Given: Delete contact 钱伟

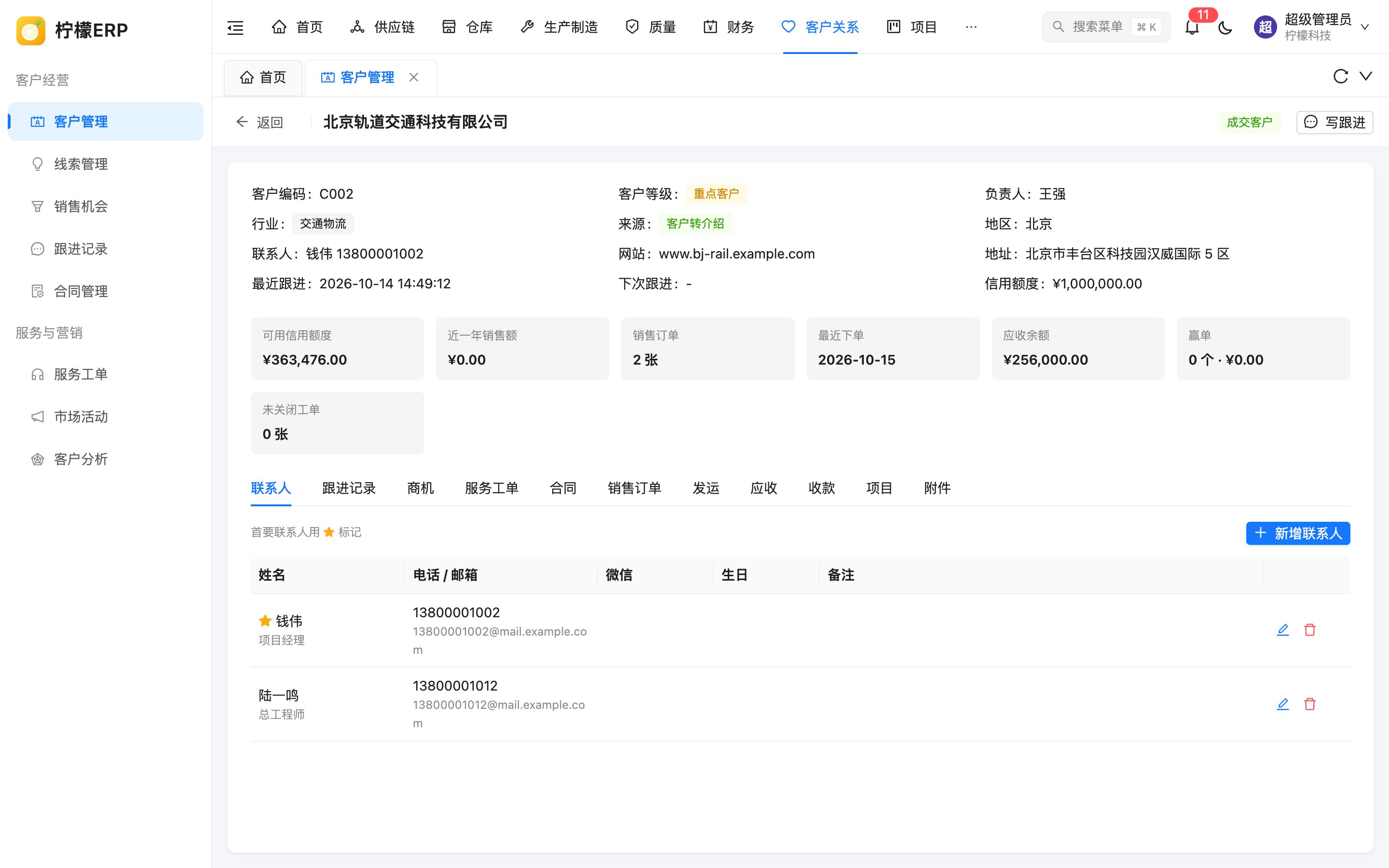Looking at the screenshot, I should [1310, 630].
